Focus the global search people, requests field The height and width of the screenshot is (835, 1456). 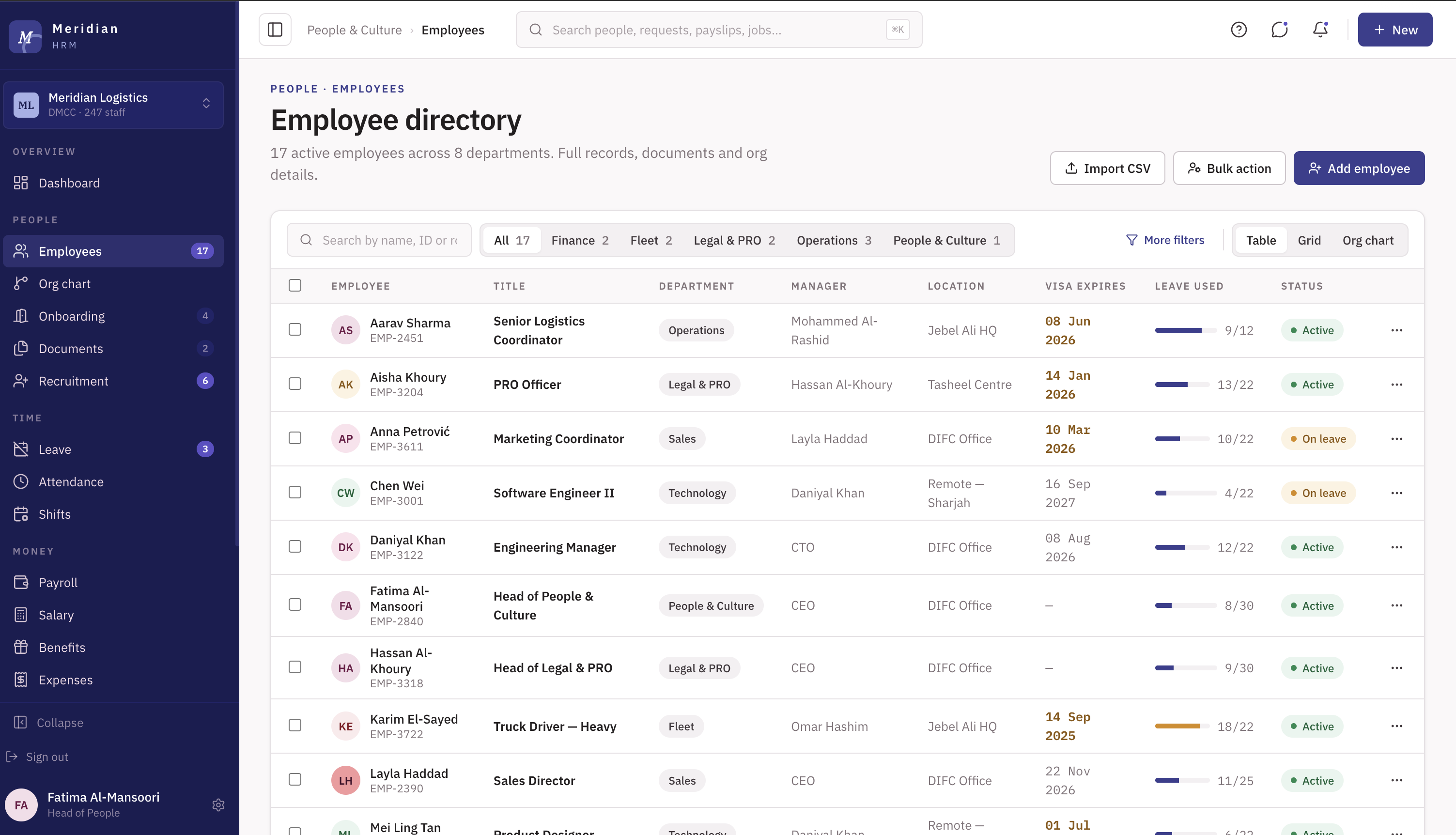pos(718,30)
